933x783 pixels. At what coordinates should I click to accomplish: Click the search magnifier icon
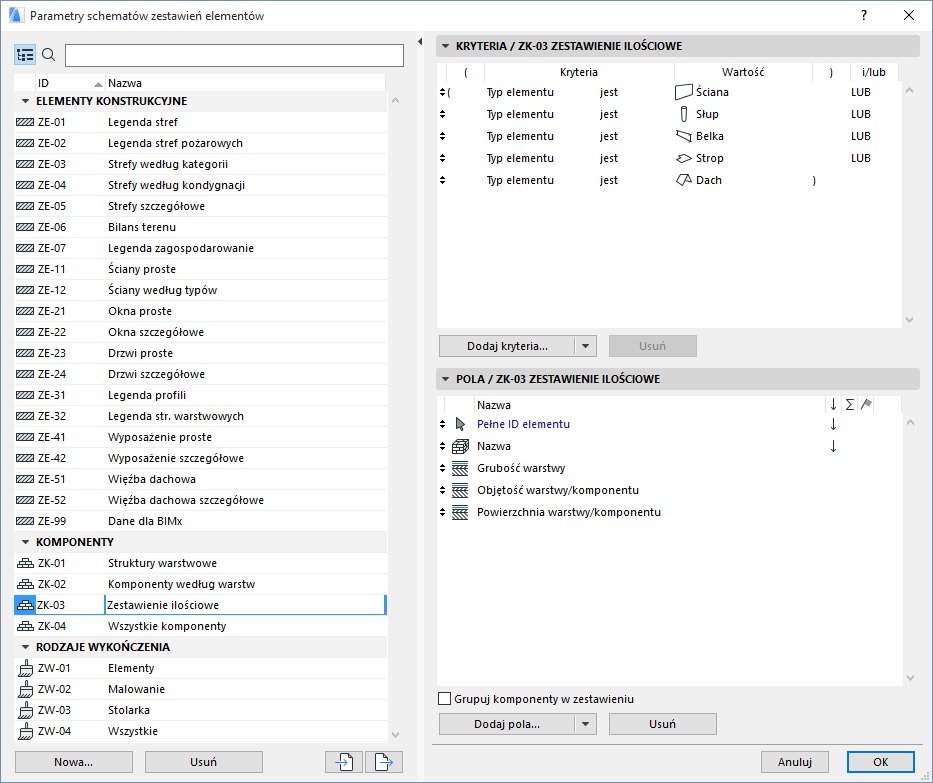pyautogui.click(x=49, y=55)
